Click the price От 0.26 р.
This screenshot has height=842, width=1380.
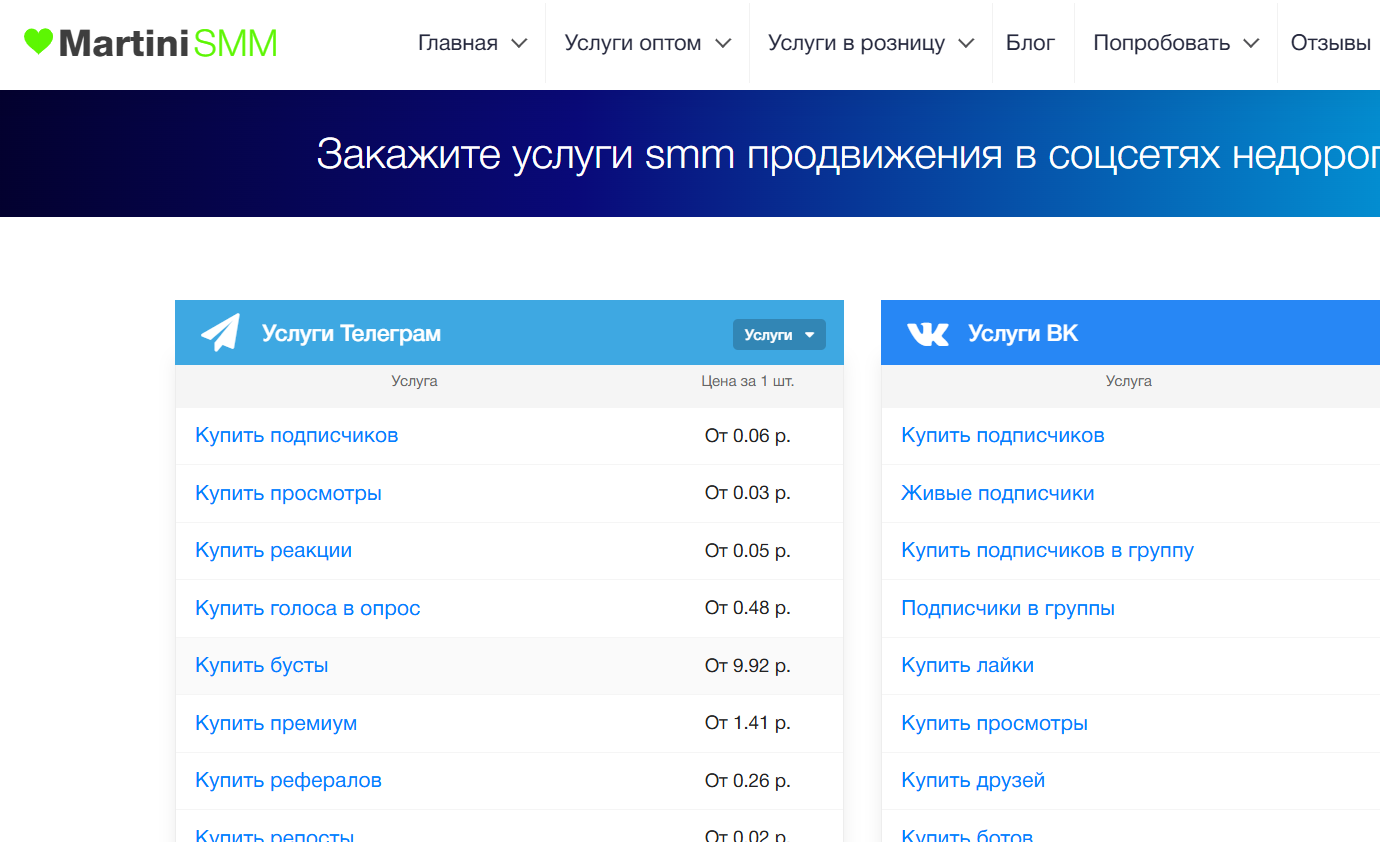coord(748,780)
